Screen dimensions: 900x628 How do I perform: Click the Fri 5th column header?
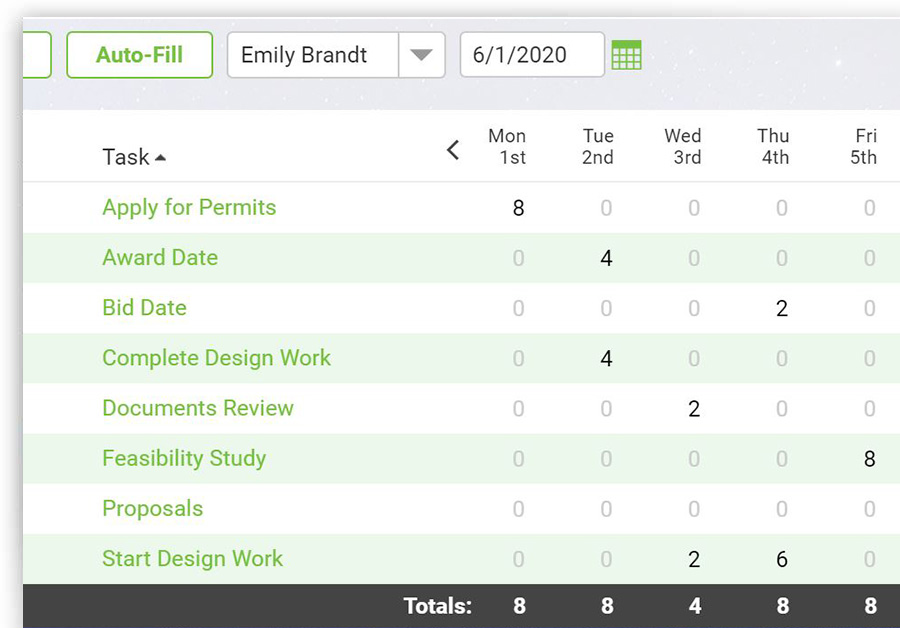point(863,146)
